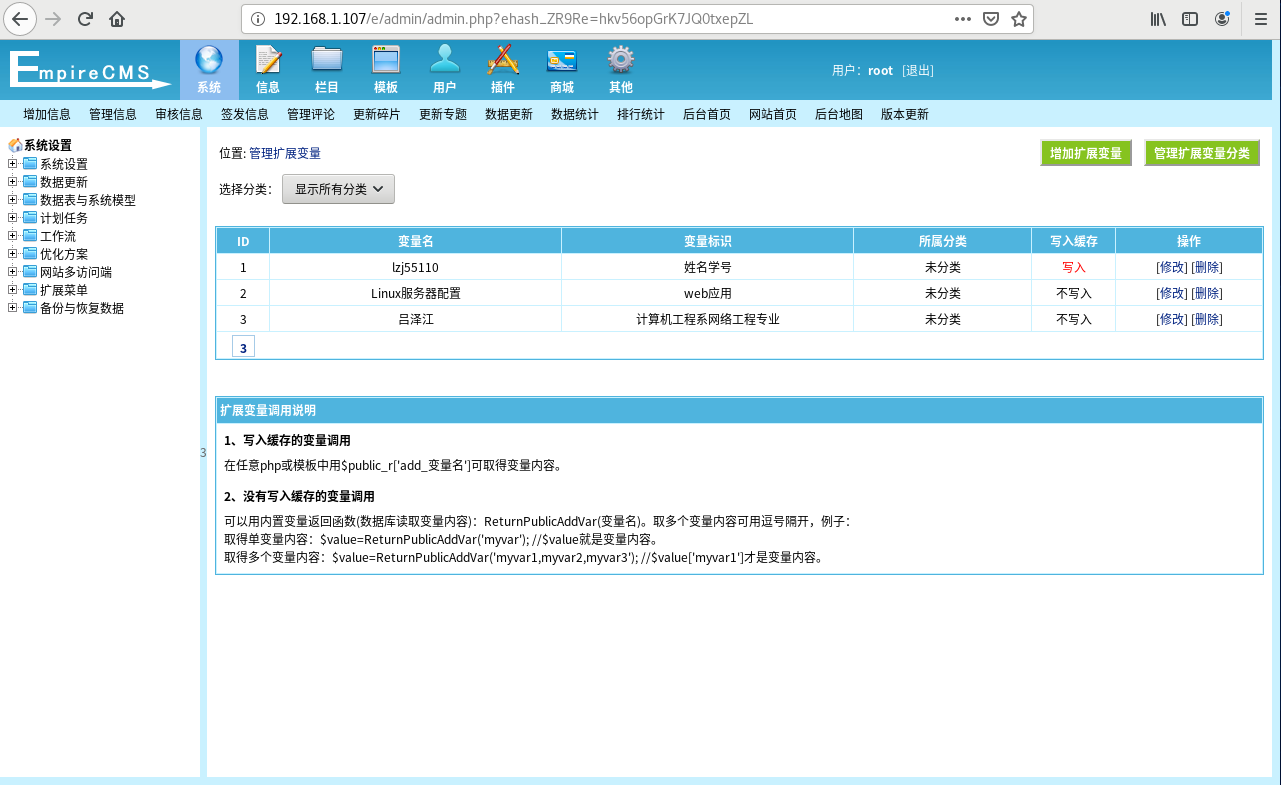Open 数据统计 menu item

click(575, 114)
